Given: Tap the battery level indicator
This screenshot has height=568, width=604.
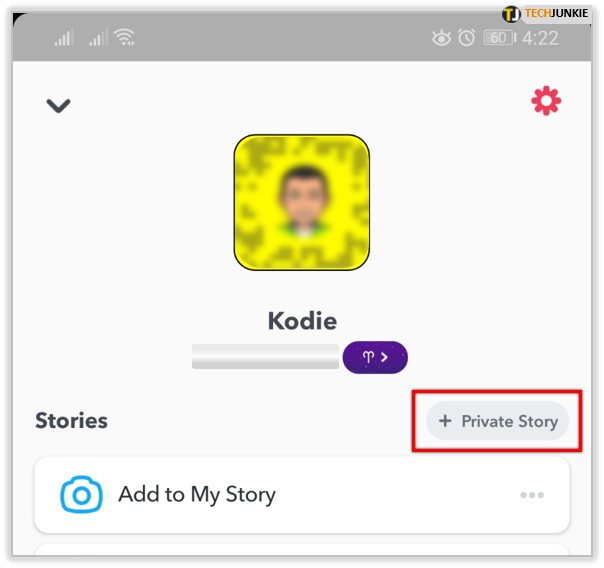Looking at the screenshot, I should pyautogui.click(x=500, y=38).
